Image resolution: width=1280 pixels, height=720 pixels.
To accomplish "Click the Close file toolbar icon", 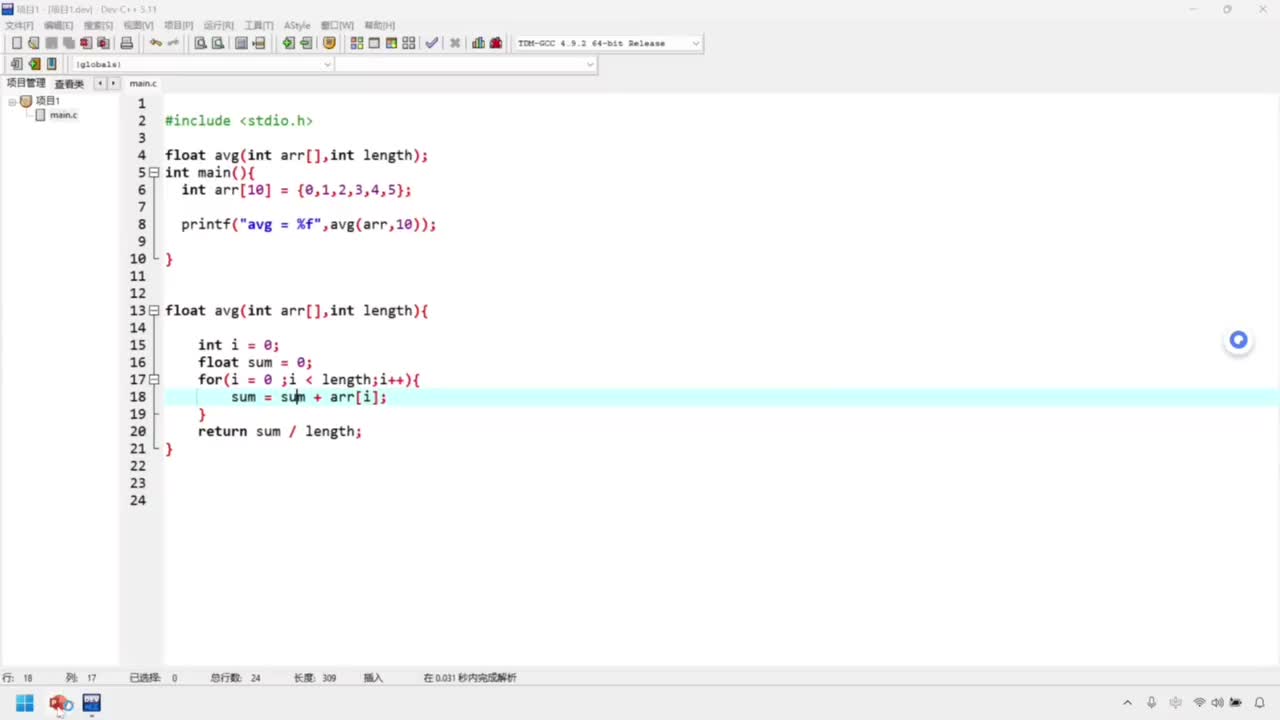I will coord(86,43).
